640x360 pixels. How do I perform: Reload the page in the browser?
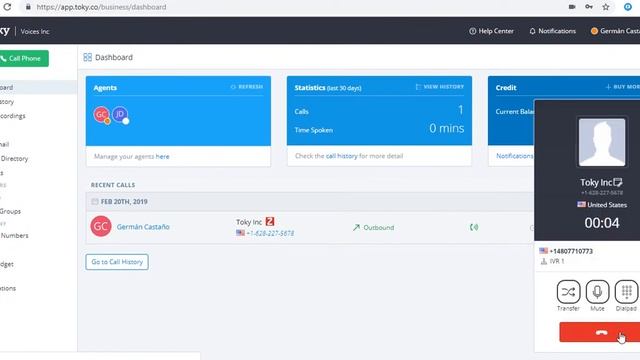7,7
